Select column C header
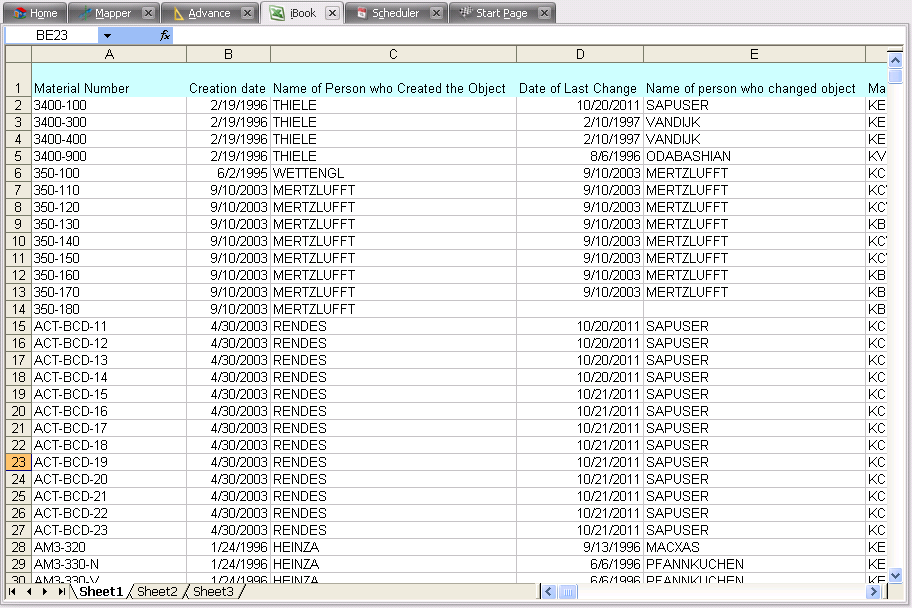The width and height of the screenshot is (912, 608). pyautogui.click(x=393, y=54)
